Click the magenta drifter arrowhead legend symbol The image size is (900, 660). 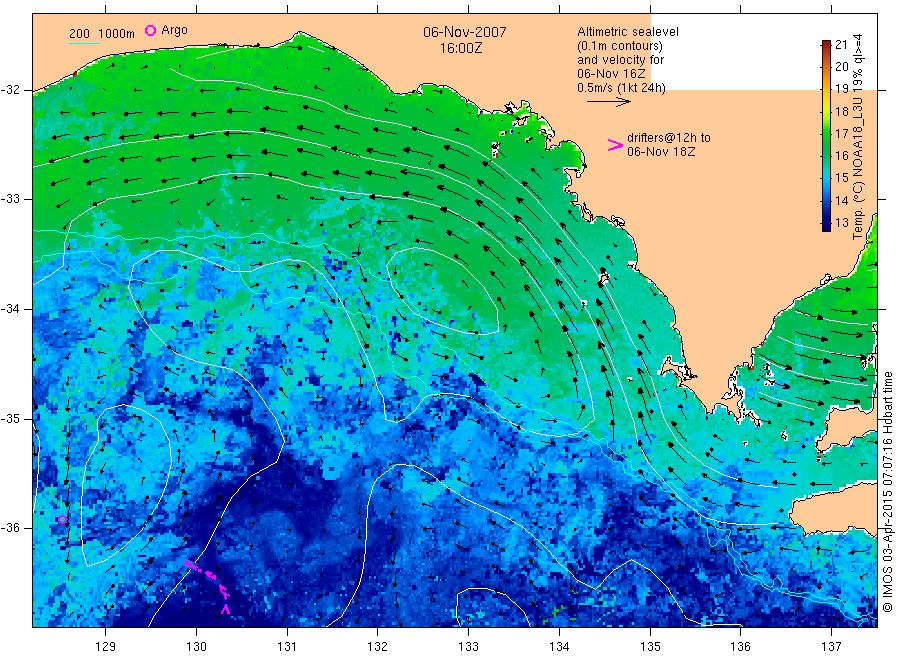click(615, 145)
